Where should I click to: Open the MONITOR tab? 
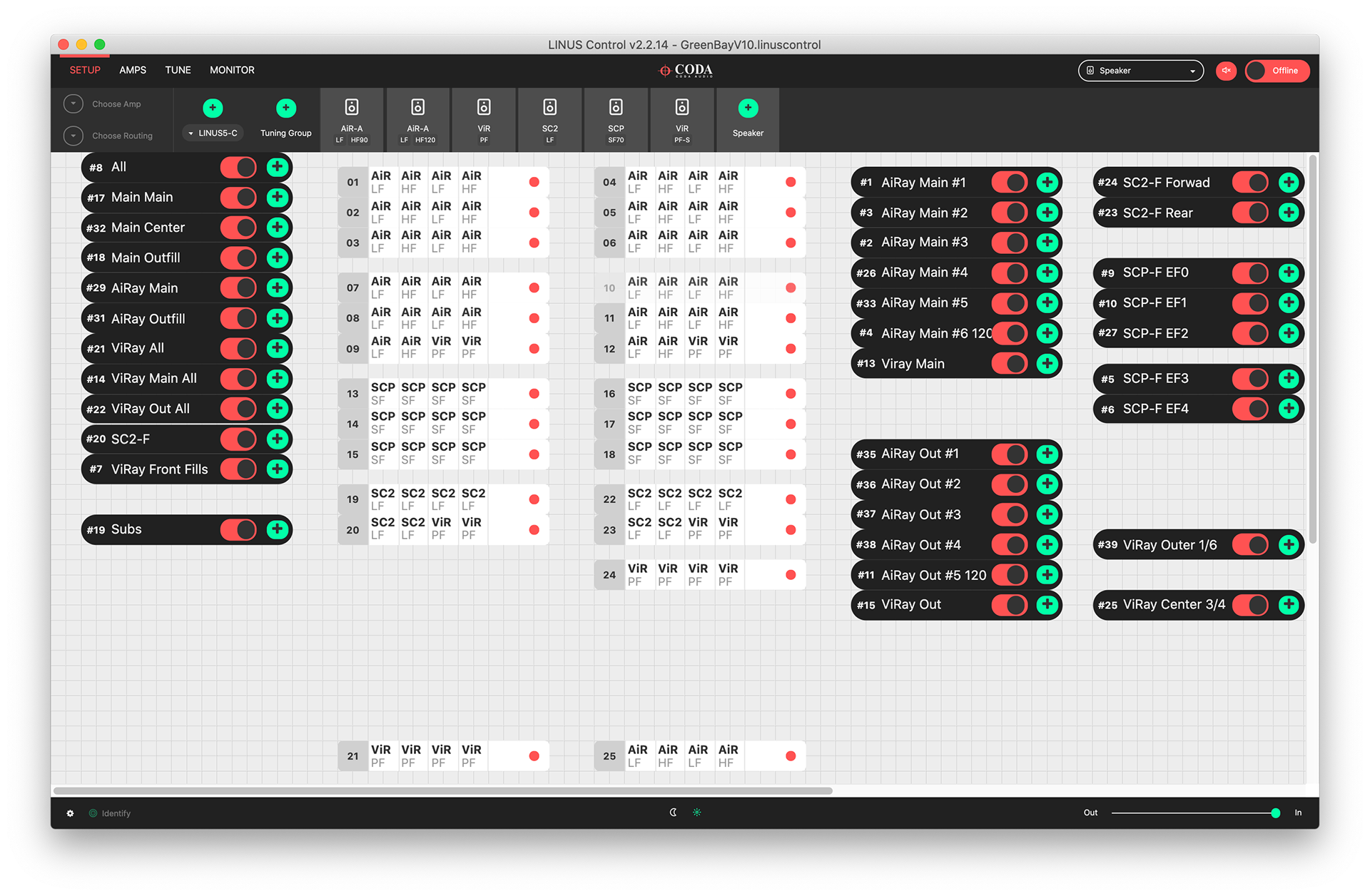coord(232,70)
